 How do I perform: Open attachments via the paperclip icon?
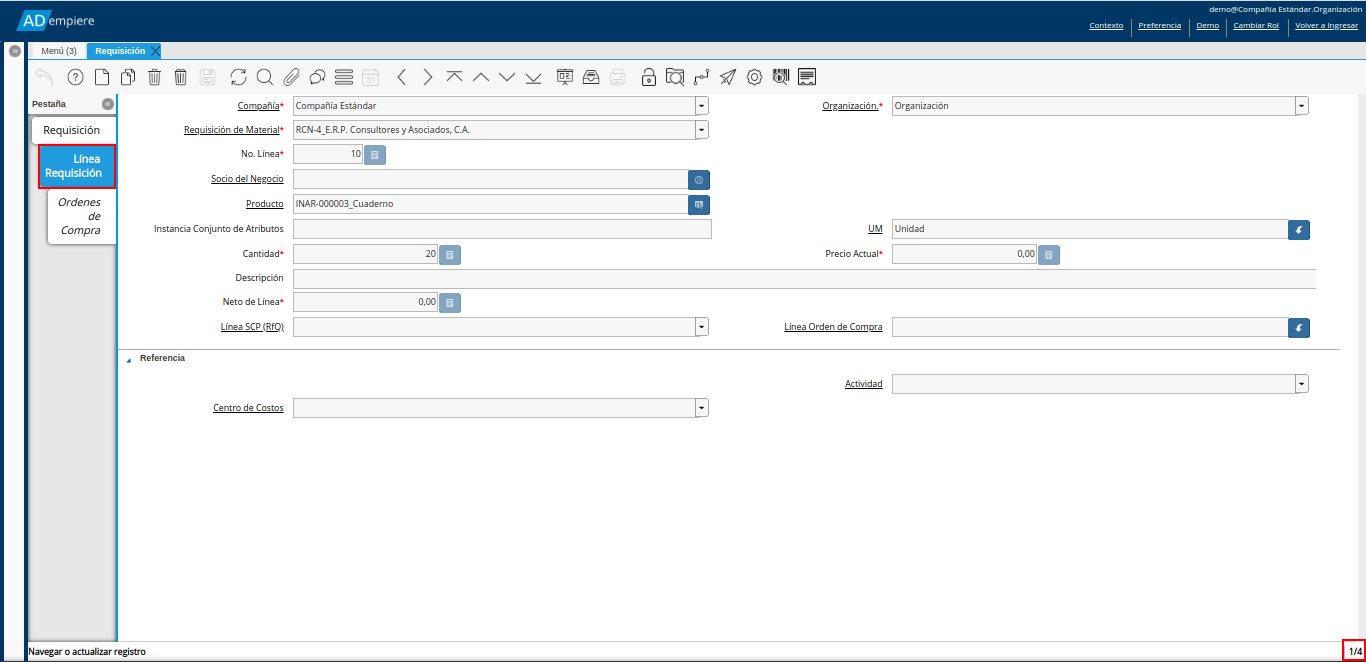291,77
